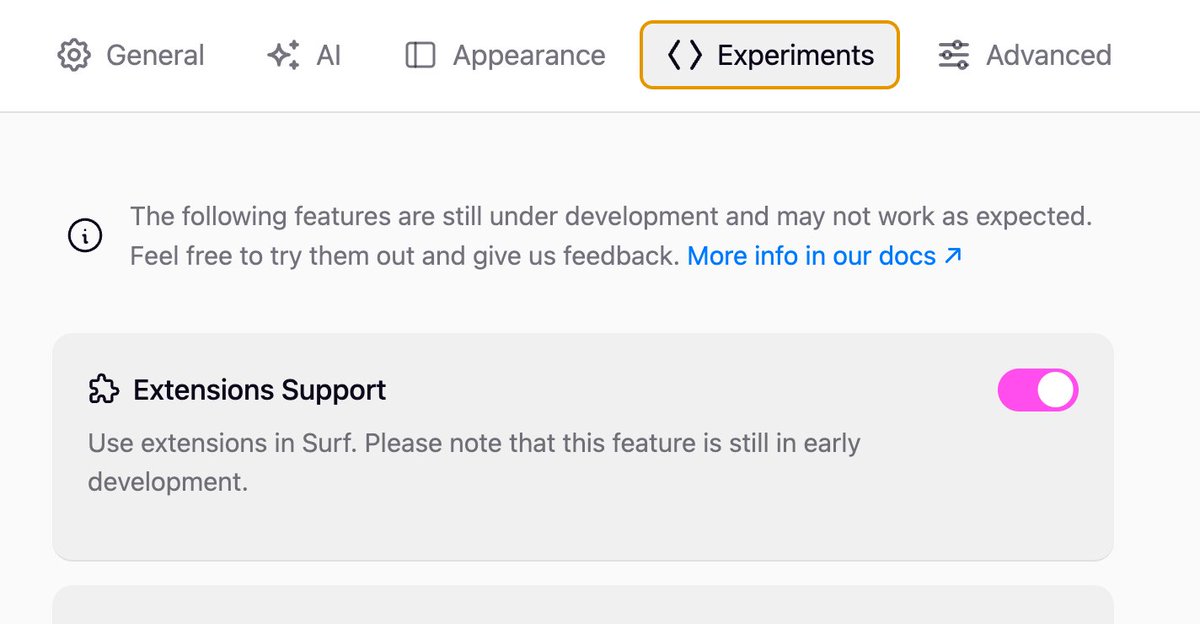This screenshot has width=1200, height=624.
Task: Click the angle brackets icon beside Experiments
Action: 685,55
